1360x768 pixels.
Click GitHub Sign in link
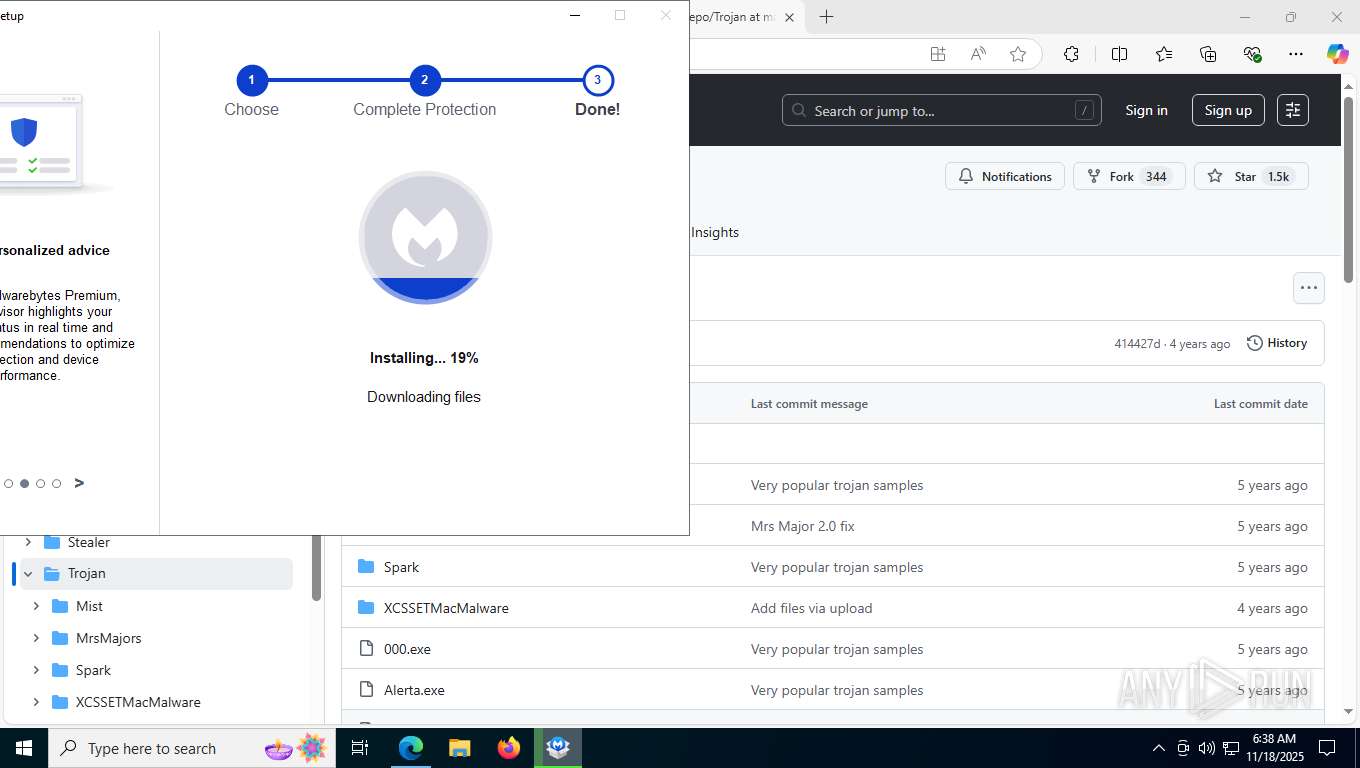pyautogui.click(x=1146, y=110)
